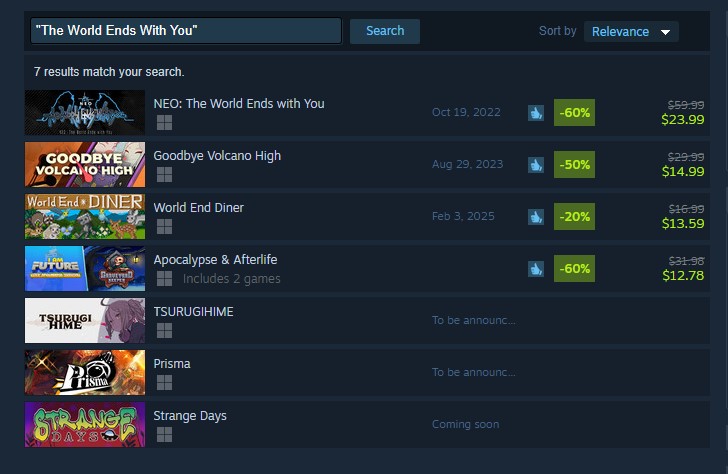728x474 pixels.
Task: Click the thumbs-up review icon for NEO: The World Ends with You
Action: click(x=536, y=113)
